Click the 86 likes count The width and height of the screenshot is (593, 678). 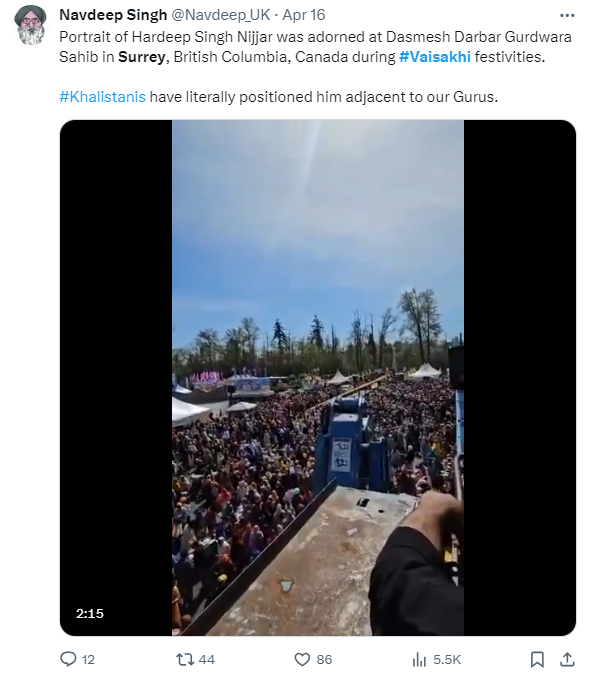click(x=324, y=659)
